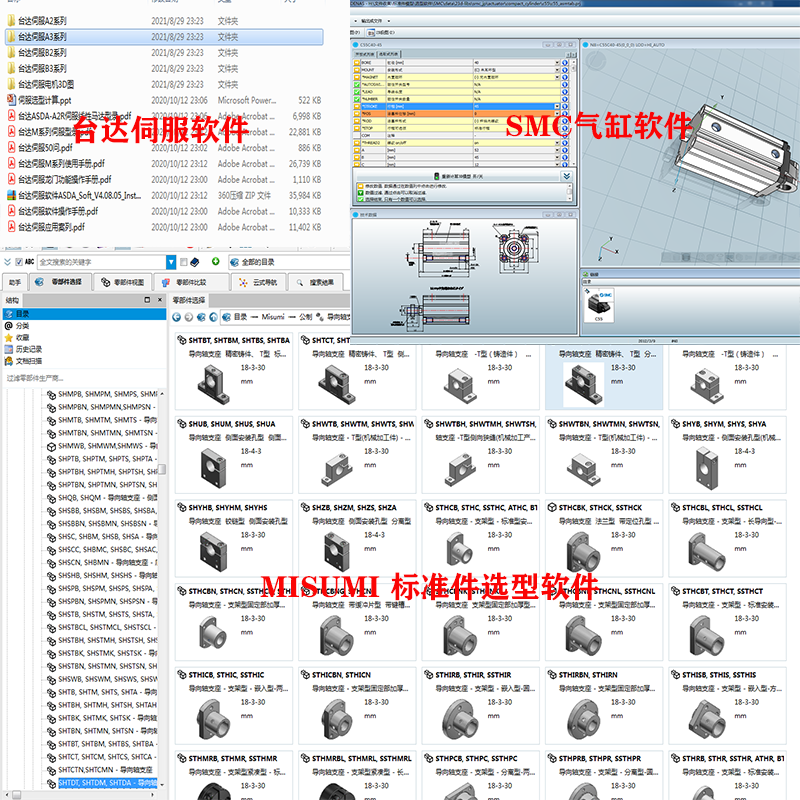Select file 台达伺服龙门功能操作手册.pdf
Viewport: 800px width, 800px height.
65,179
